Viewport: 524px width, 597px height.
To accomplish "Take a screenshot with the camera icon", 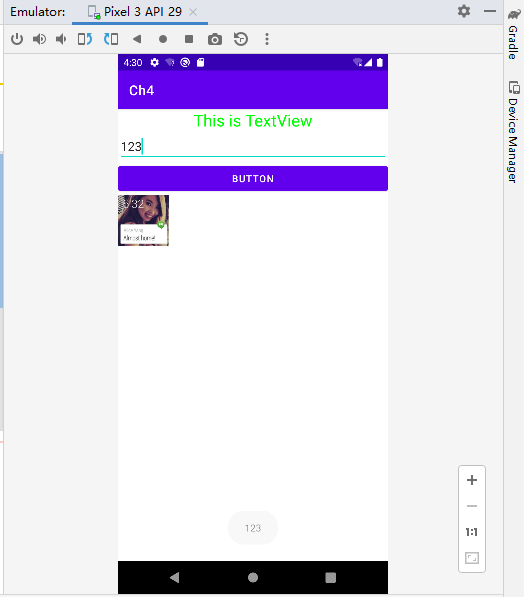I will point(215,39).
